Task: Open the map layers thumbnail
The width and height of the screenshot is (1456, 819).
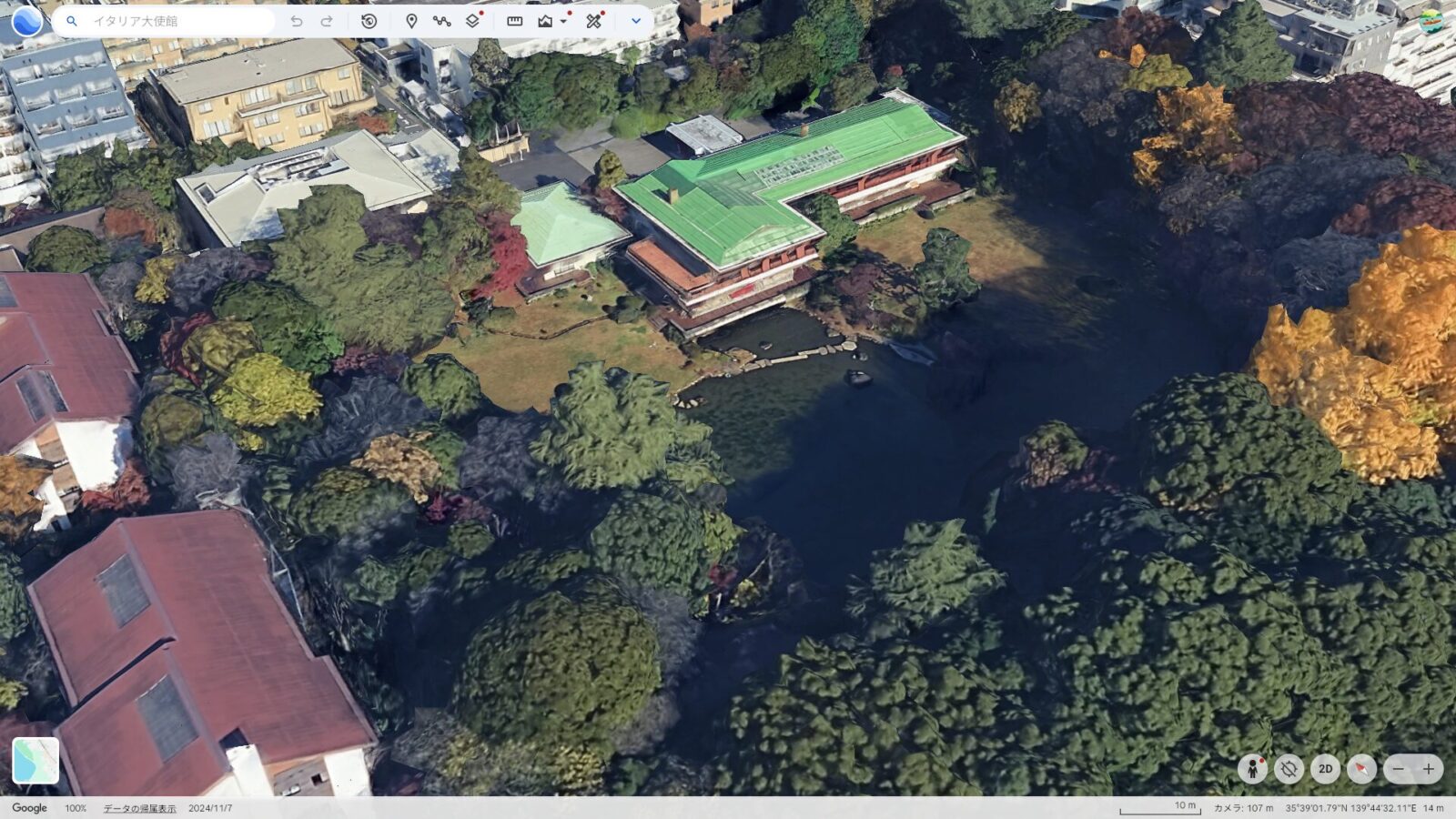Action: (35, 760)
